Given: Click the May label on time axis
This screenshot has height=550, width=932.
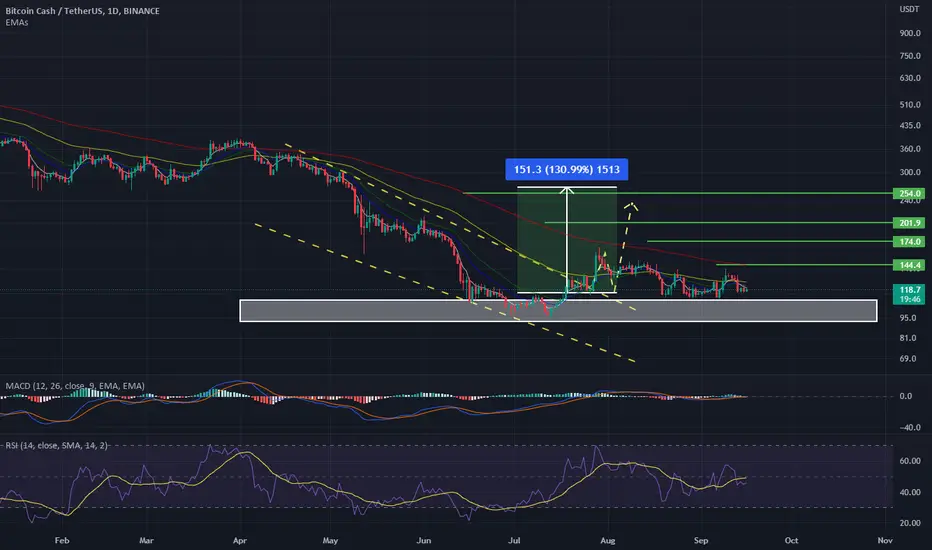Looking at the screenshot, I should [x=330, y=540].
